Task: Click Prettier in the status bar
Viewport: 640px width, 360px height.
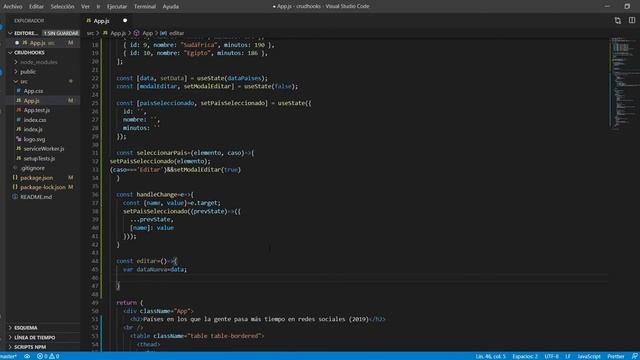Action: pyautogui.click(x=616, y=356)
